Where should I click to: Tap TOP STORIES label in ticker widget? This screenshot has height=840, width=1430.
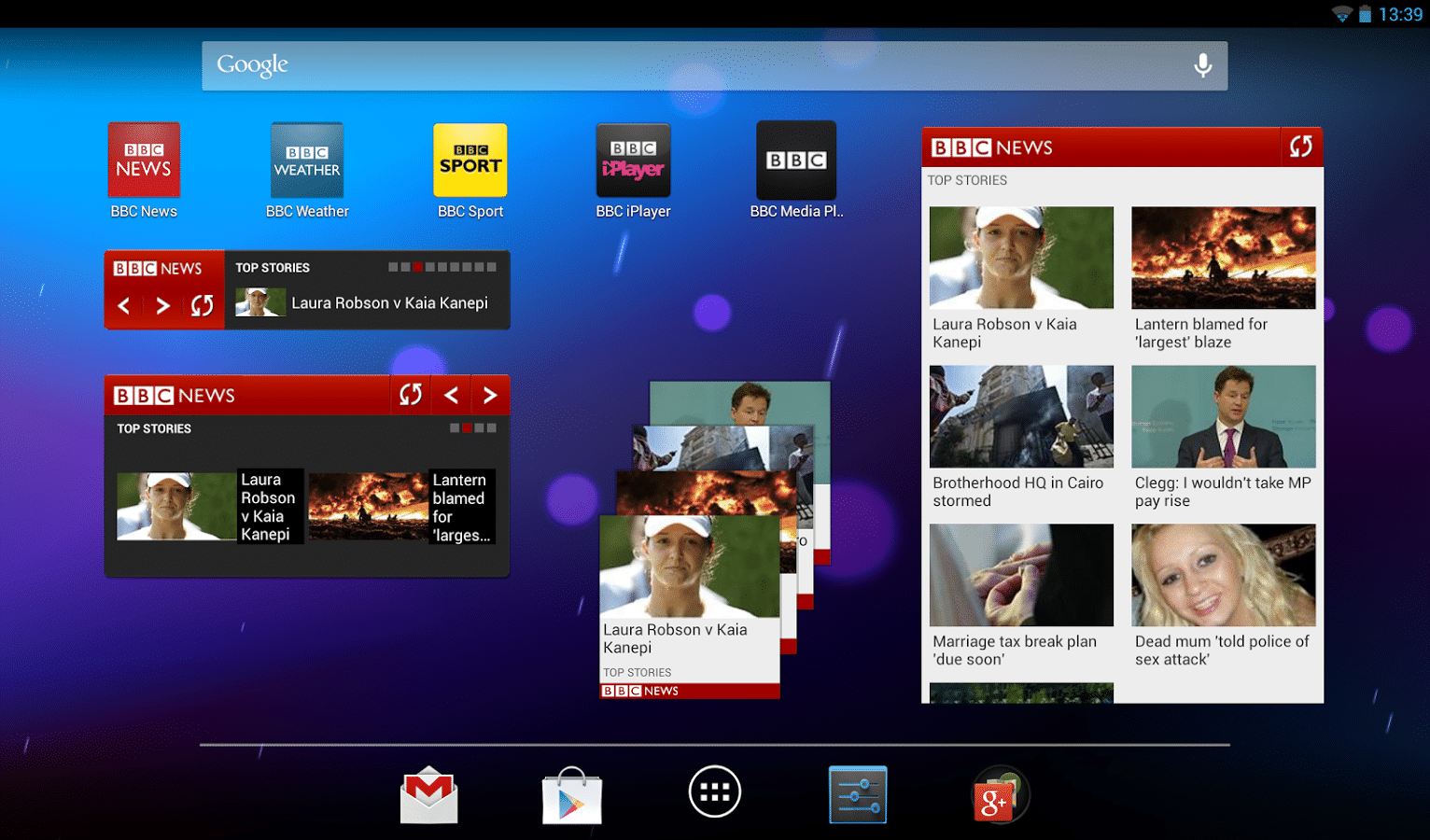click(273, 268)
